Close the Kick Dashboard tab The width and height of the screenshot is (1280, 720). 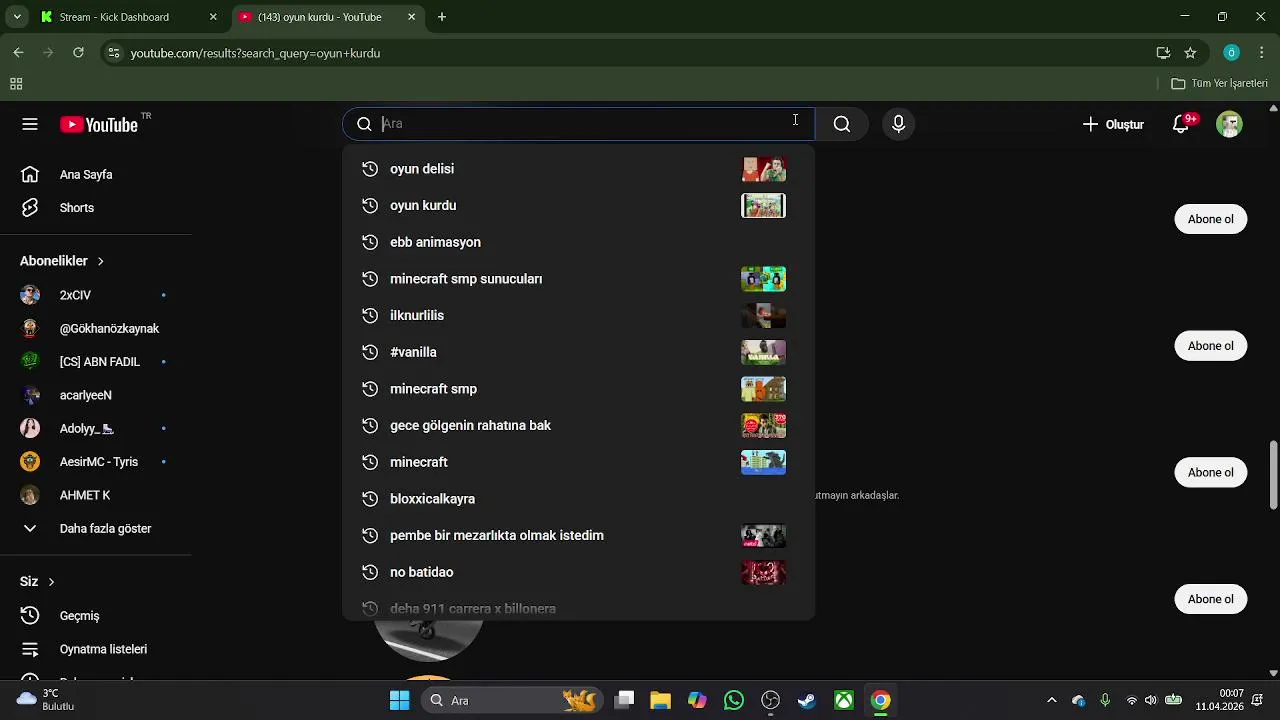click(x=212, y=17)
